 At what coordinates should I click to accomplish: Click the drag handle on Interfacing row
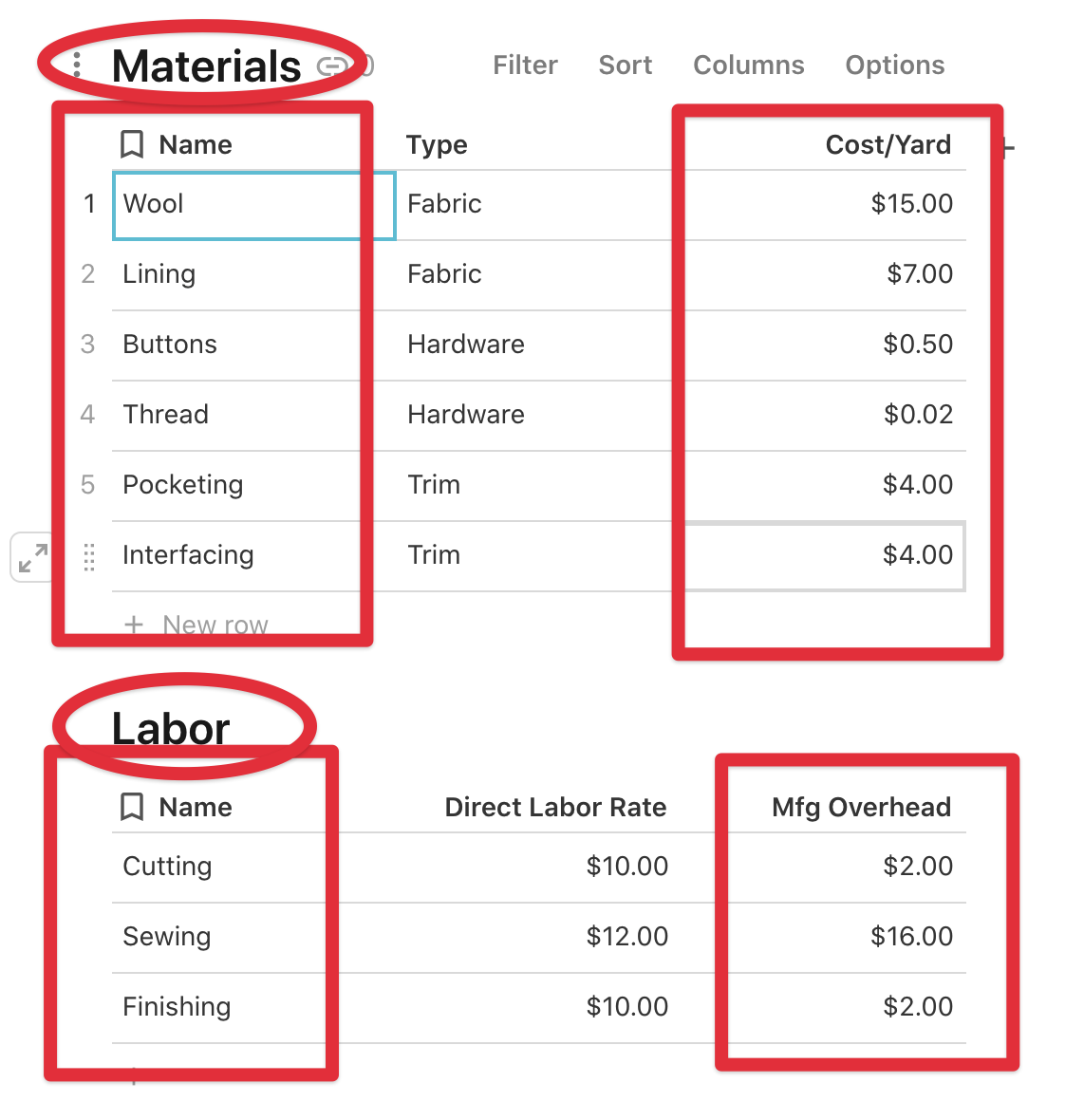pos(89,556)
